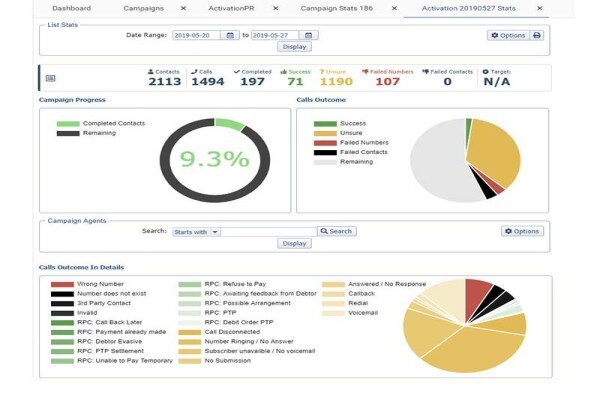Open the start date calendar picker
The image size is (600, 400).
point(230,35)
